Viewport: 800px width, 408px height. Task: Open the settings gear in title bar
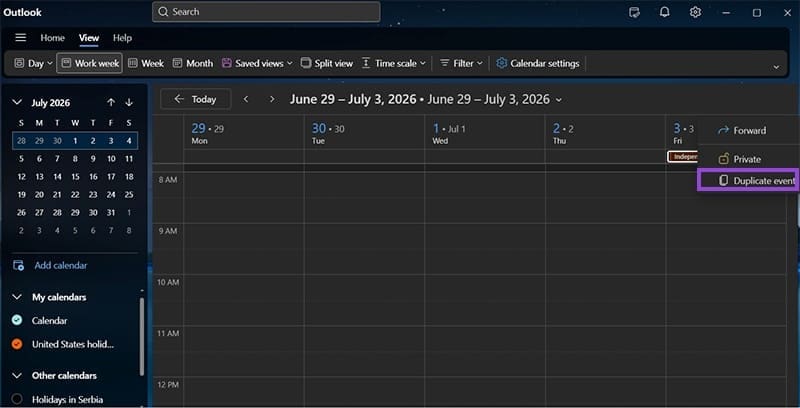coord(695,12)
